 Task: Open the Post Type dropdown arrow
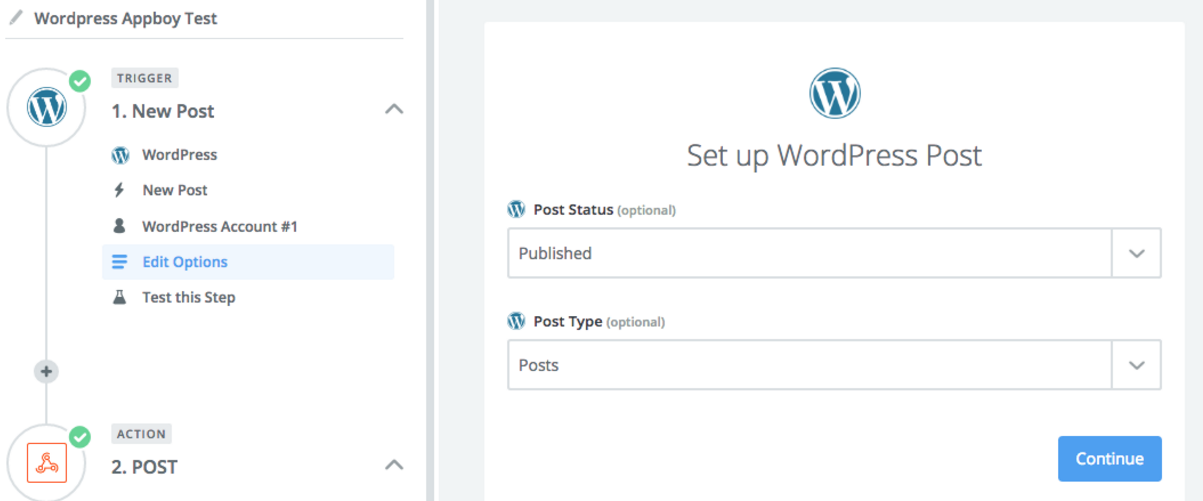point(1136,366)
